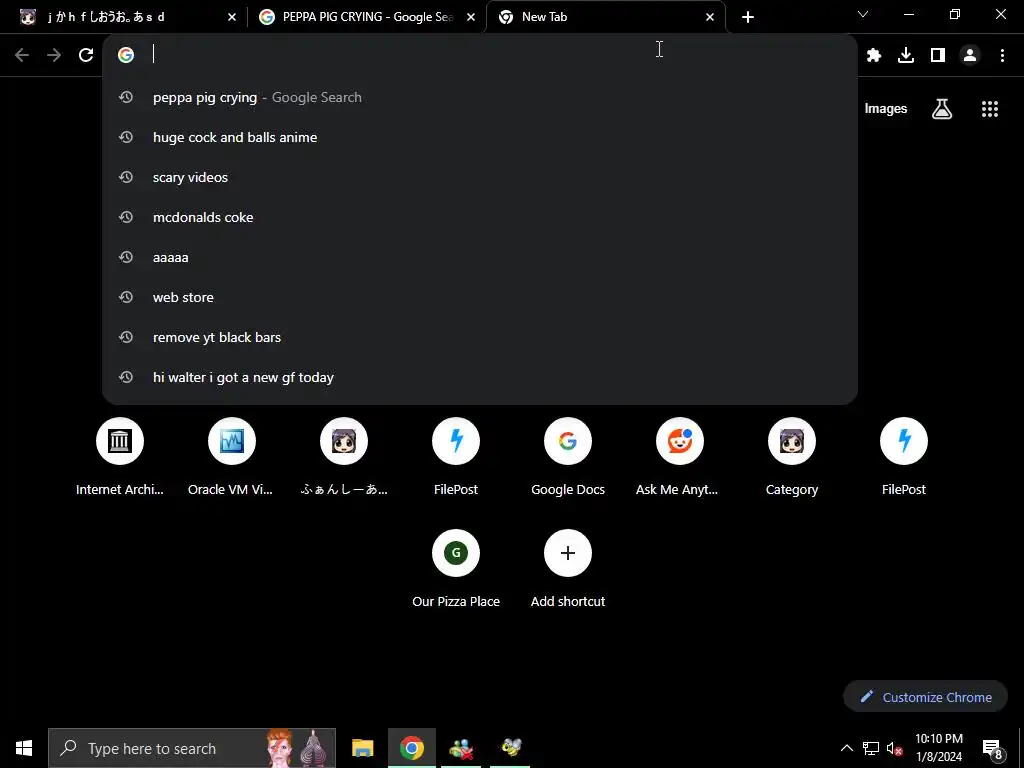Image resolution: width=1024 pixels, height=768 pixels.
Task: Open File Explorer from taskbar
Action: click(x=362, y=748)
